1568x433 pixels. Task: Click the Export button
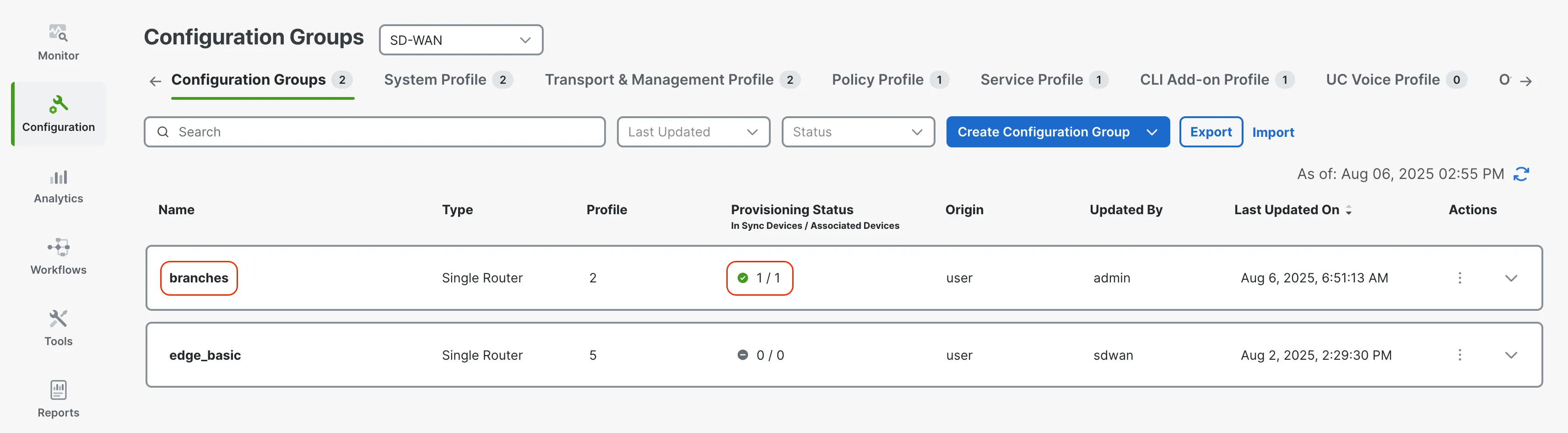(1210, 132)
